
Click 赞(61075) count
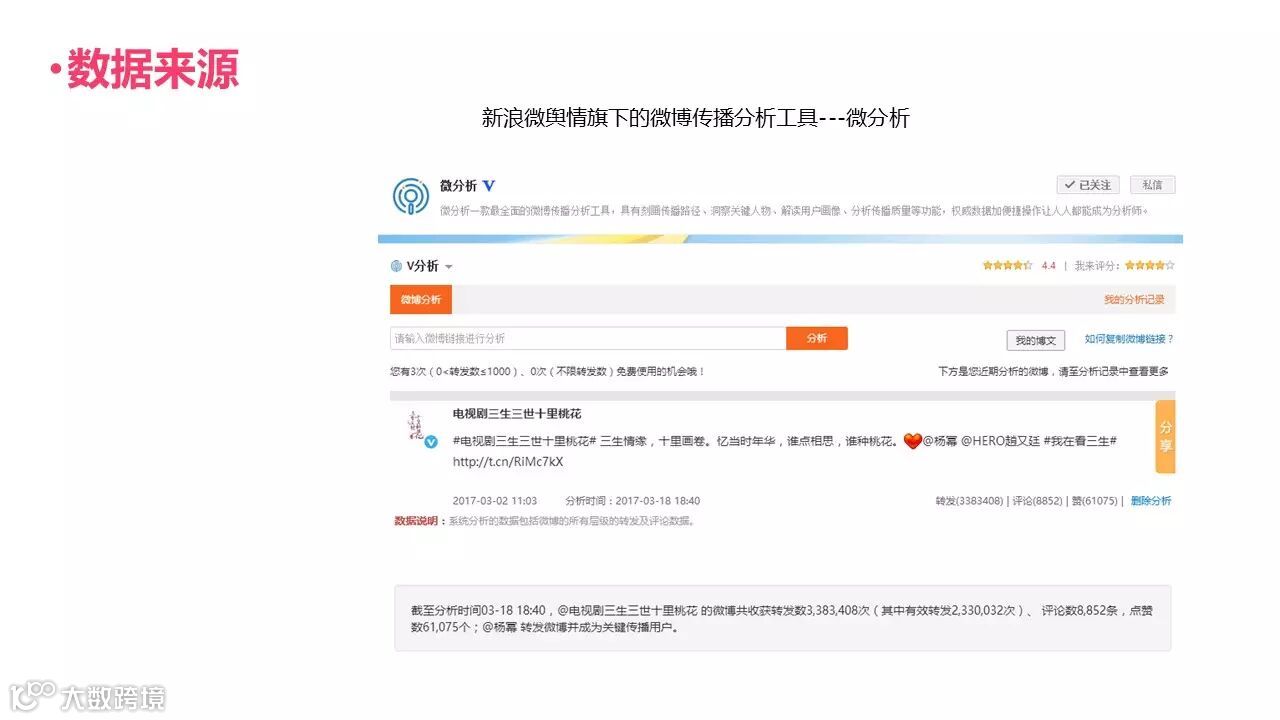[x=1093, y=501]
